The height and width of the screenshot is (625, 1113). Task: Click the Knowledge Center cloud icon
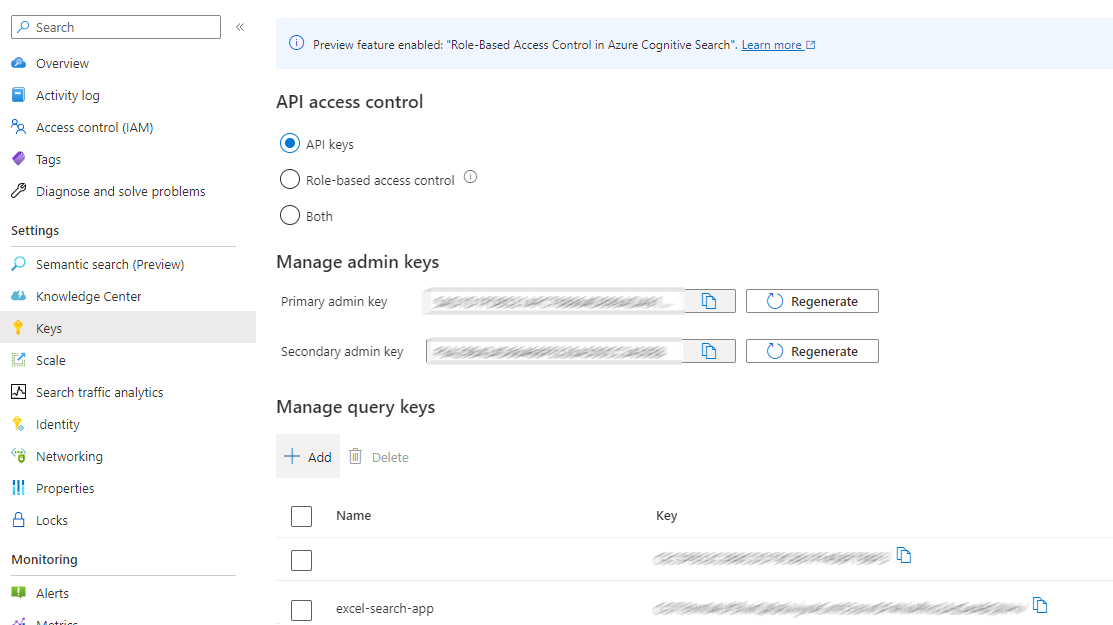pos(19,296)
